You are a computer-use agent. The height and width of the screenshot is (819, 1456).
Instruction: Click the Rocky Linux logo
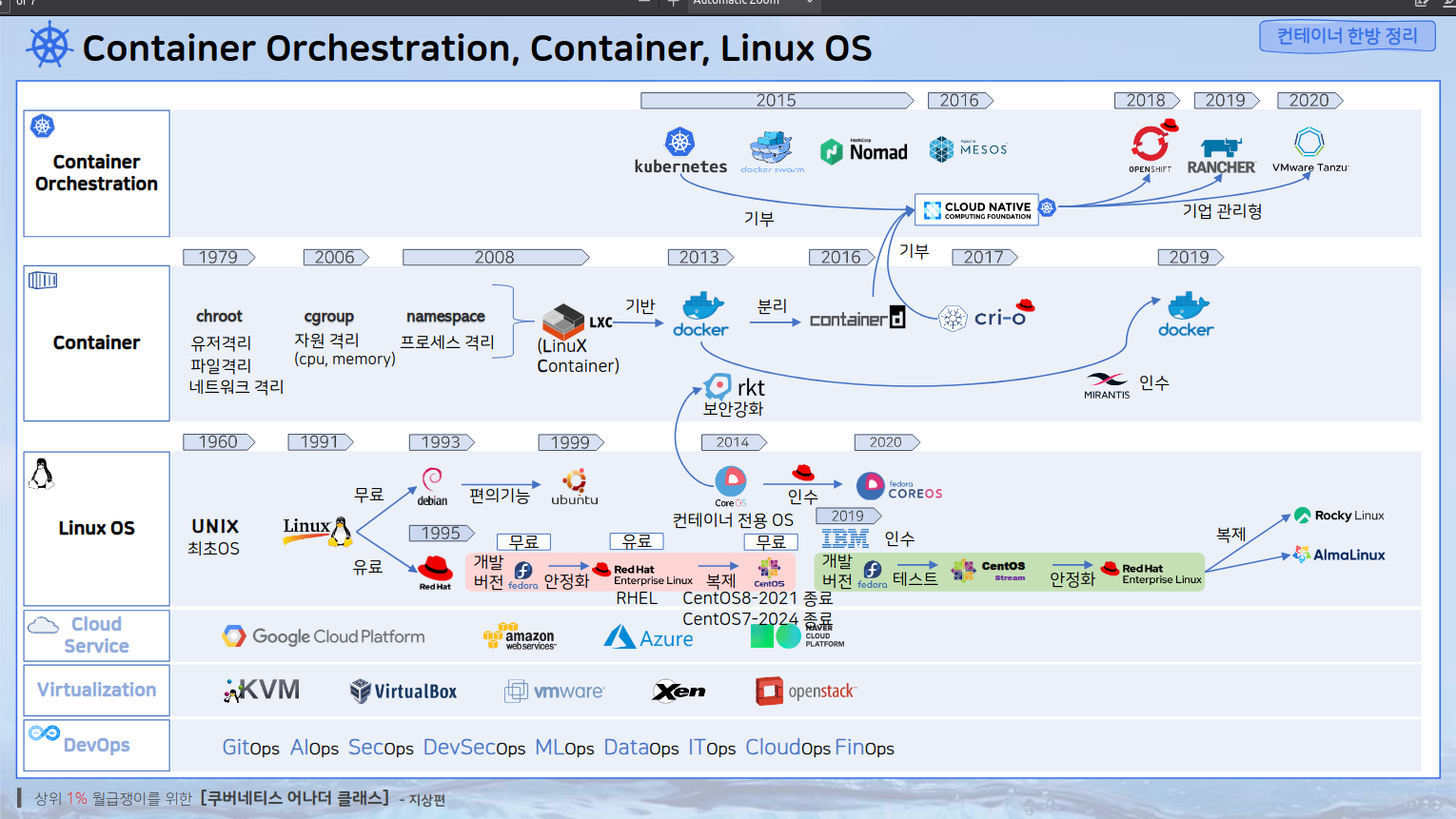pyautogui.click(x=1339, y=516)
